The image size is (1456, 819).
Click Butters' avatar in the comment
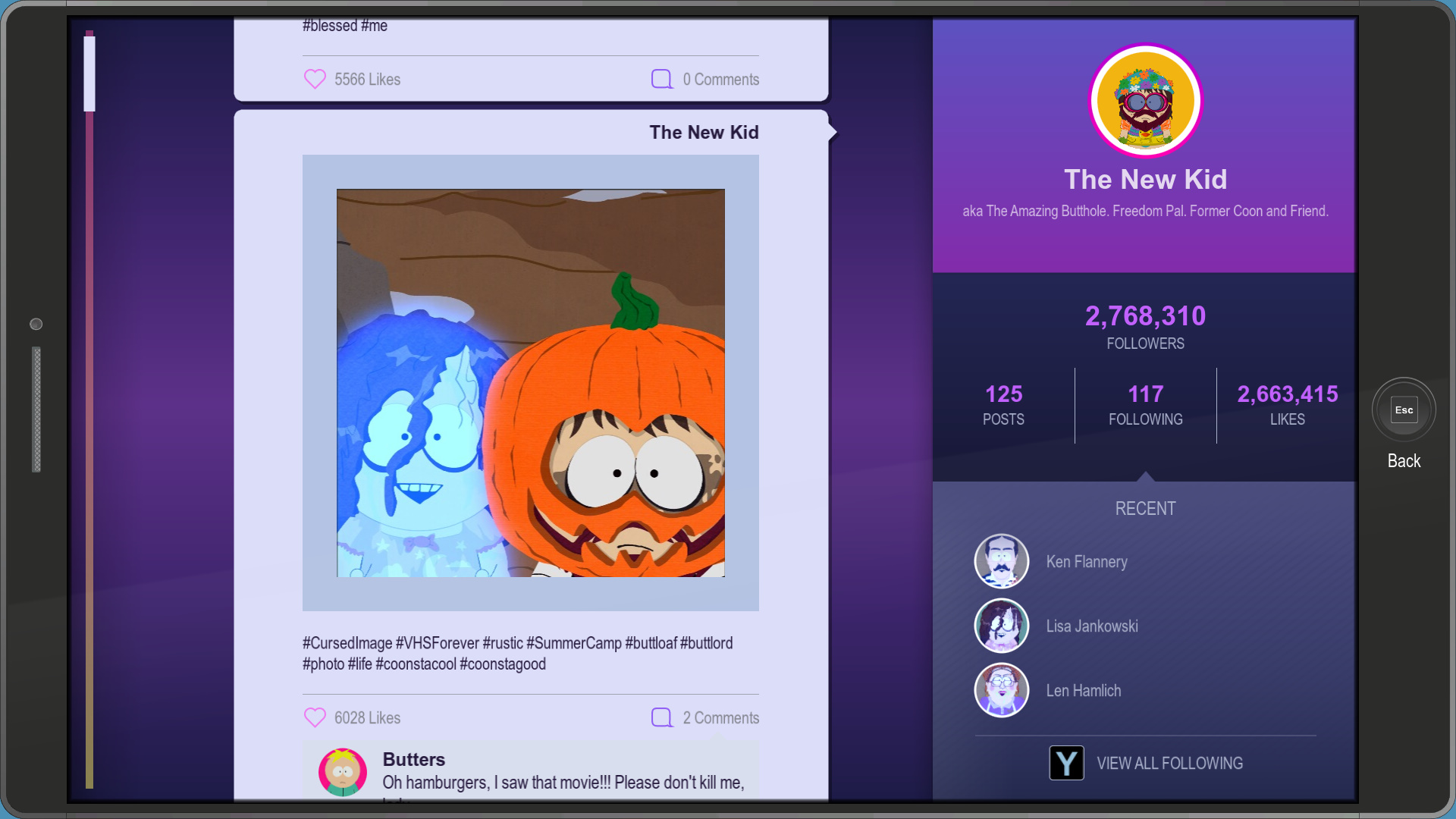[x=342, y=772]
